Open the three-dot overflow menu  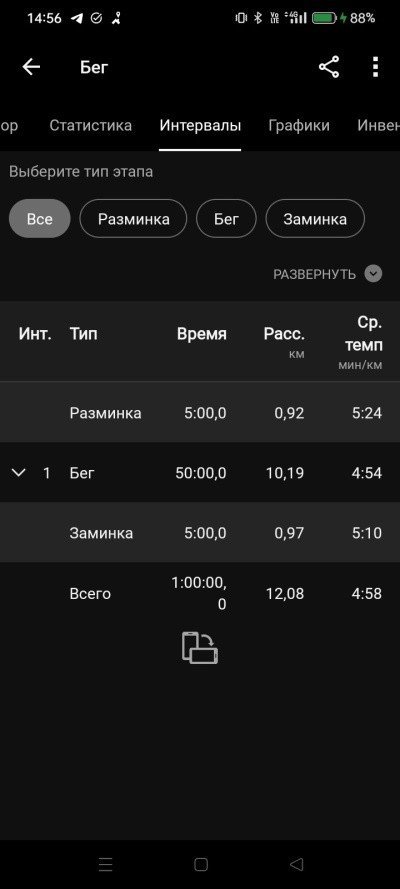[x=375, y=67]
